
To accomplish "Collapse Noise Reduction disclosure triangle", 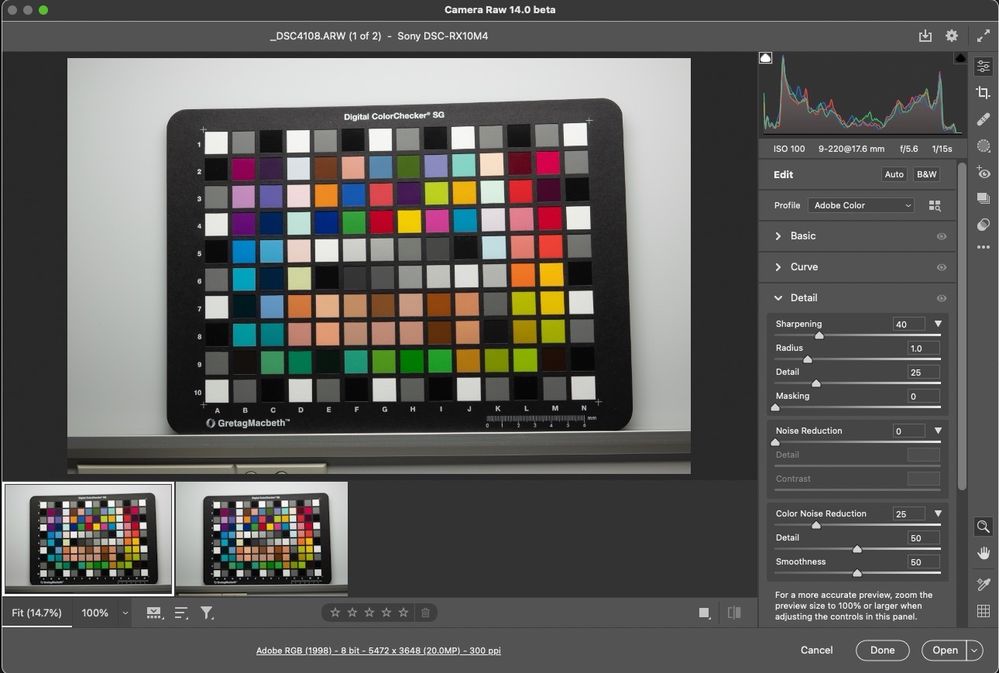I will pos(938,431).
